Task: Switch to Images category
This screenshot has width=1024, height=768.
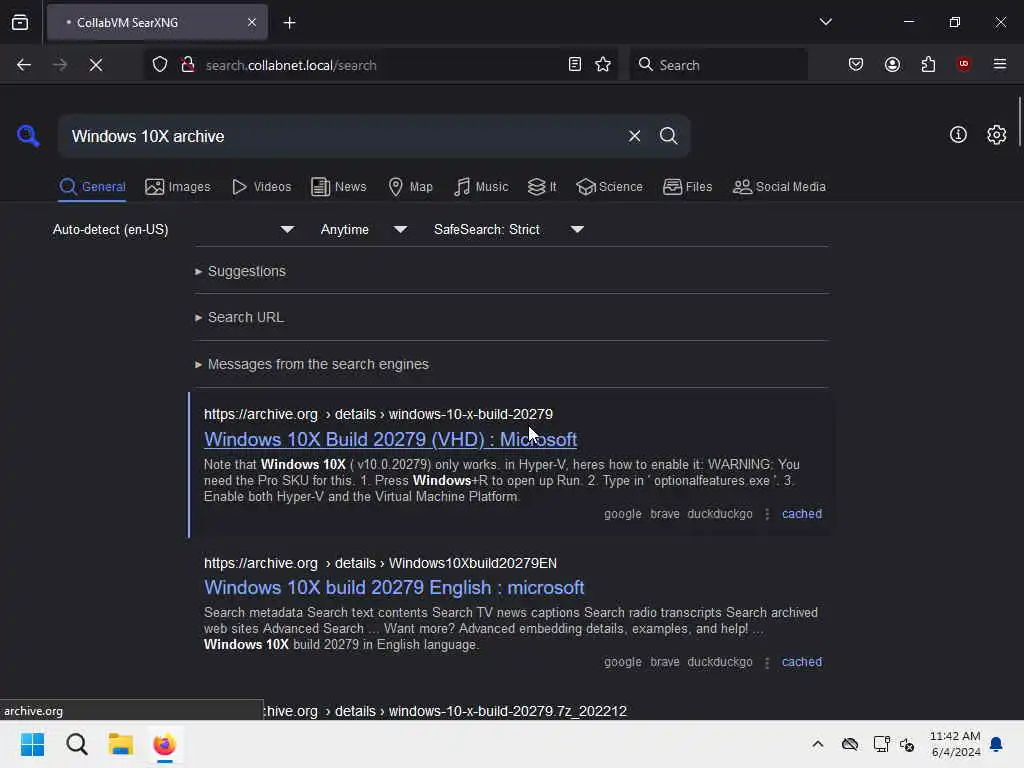Action: pos(178,187)
